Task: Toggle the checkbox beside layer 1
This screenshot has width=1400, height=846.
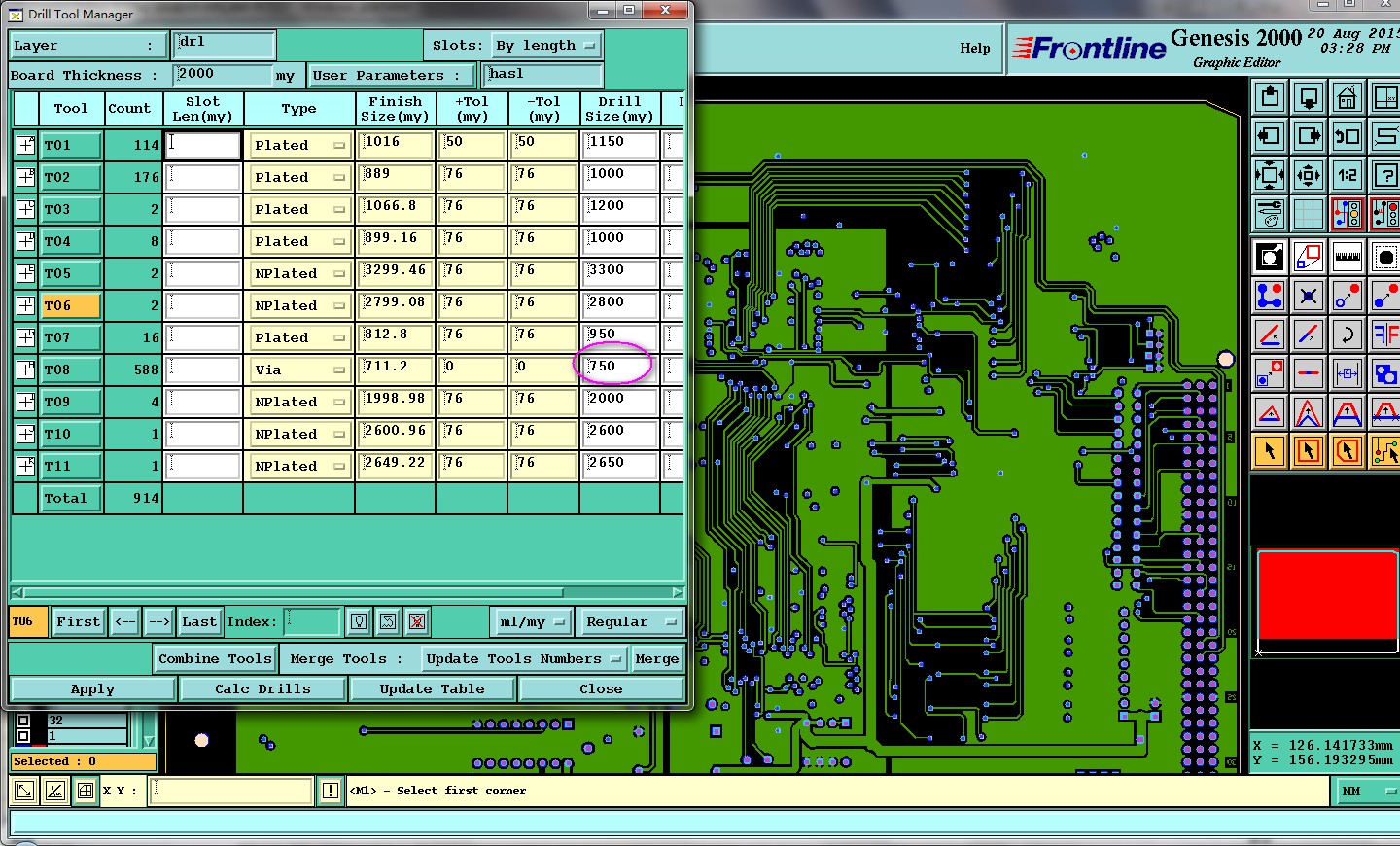Action: tap(23, 736)
